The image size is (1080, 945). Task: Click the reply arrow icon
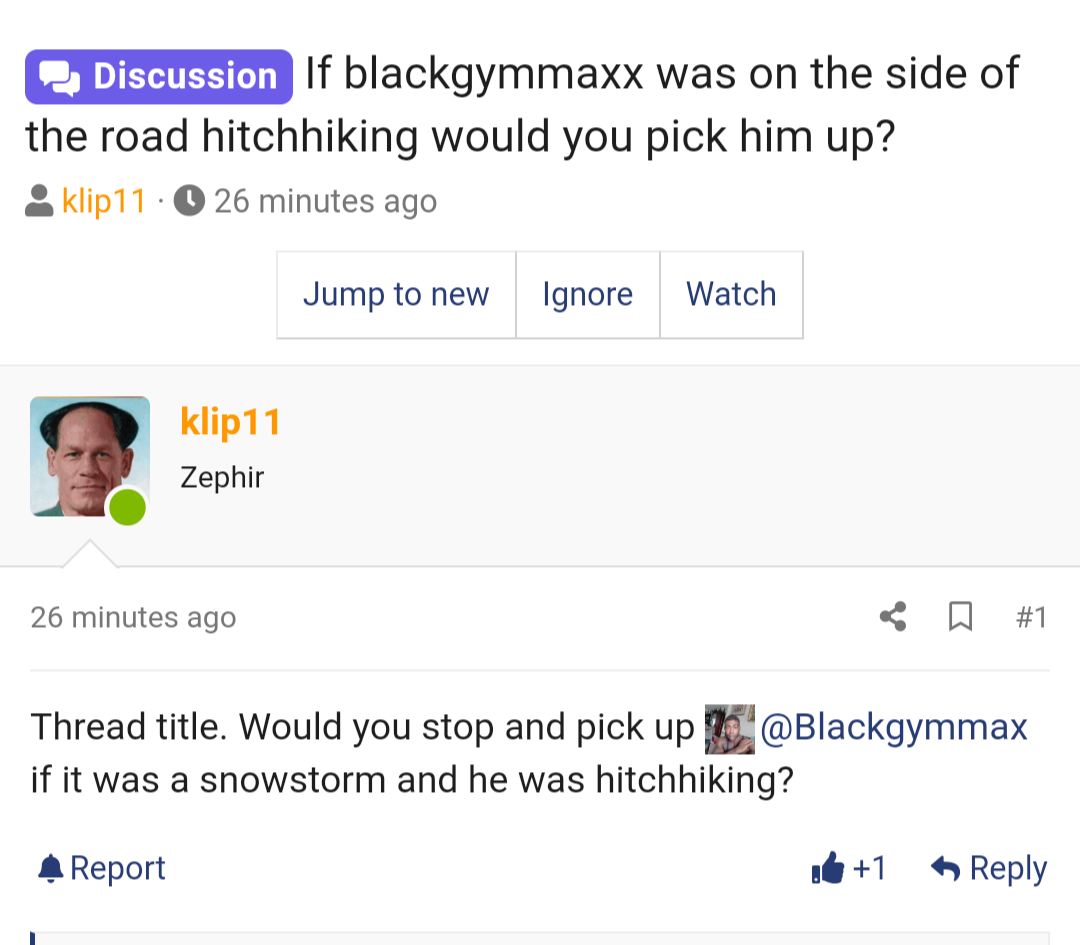pos(945,868)
